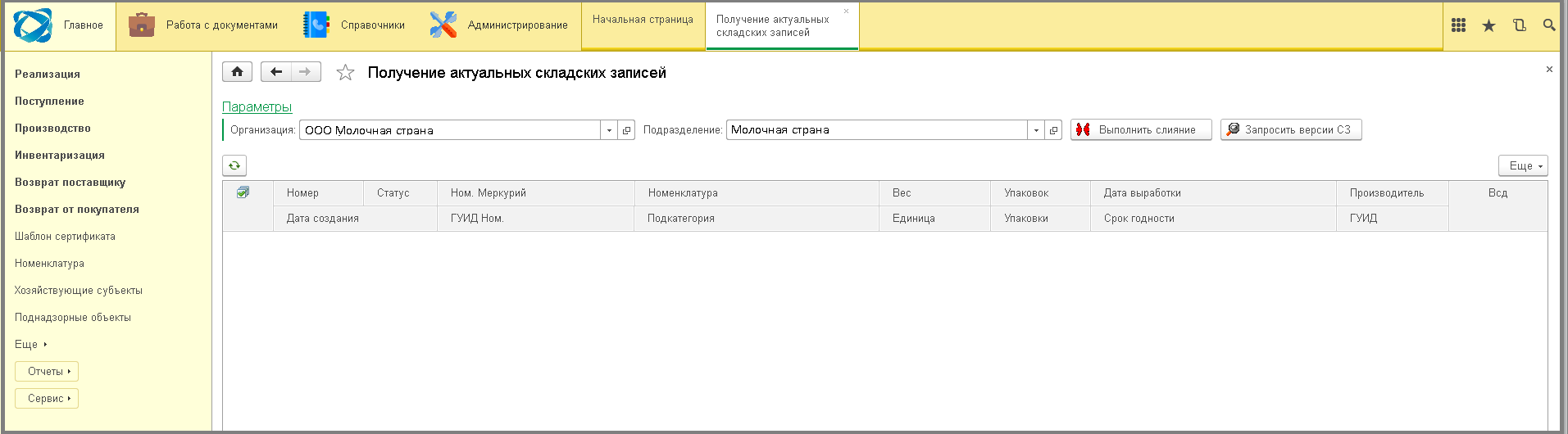Open the favorites star in top bar
This screenshot has width=1568, height=434.
pyautogui.click(x=1488, y=25)
